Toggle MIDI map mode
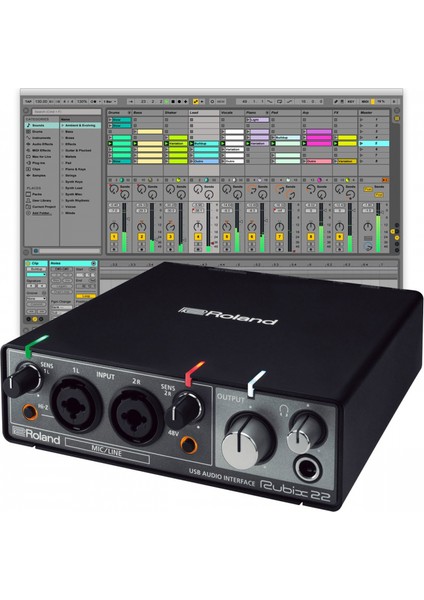The height and width of the screenshot is (600, 424). [365, 102]
